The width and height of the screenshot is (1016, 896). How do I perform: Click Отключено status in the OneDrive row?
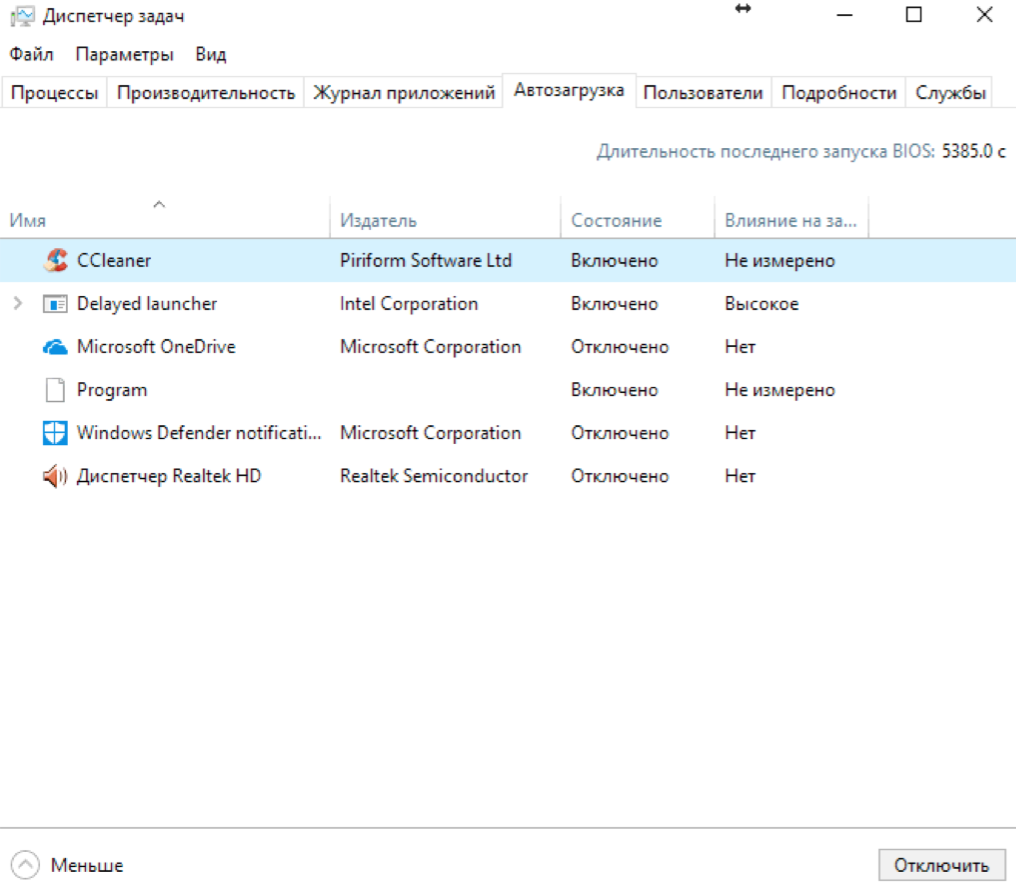point(619,347)
